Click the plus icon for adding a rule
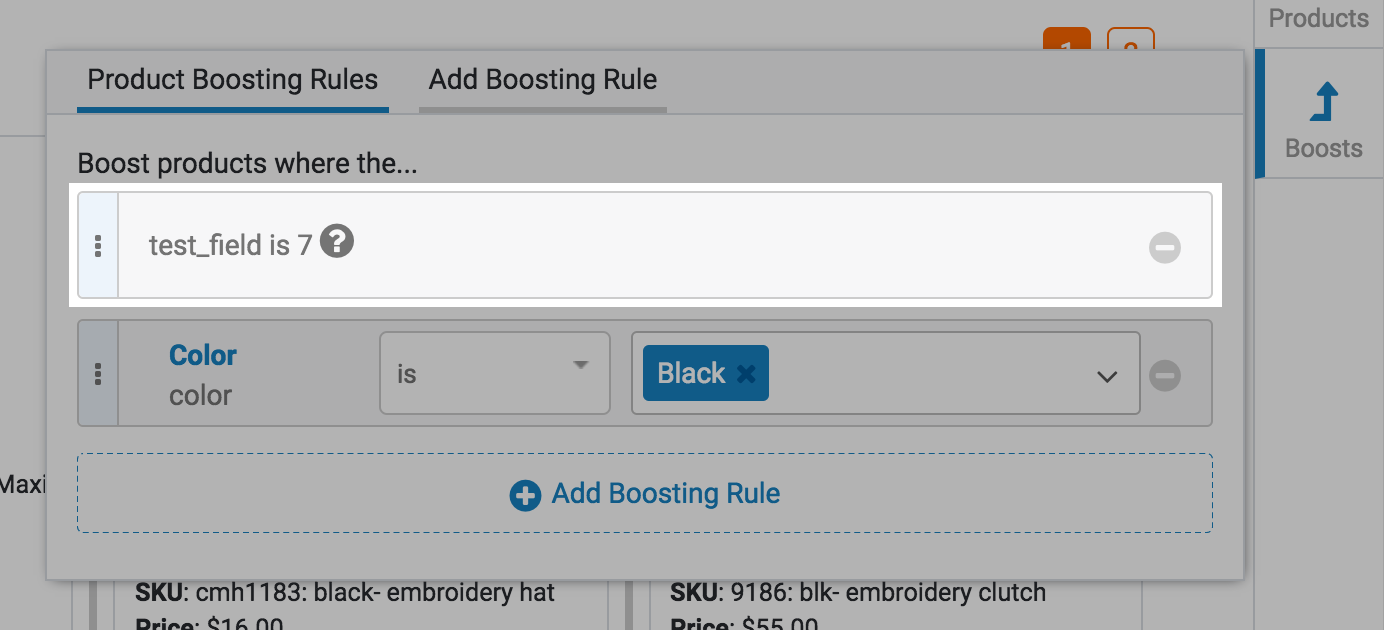This screenshot has width=1384, height=630. (x=525, y=495)
